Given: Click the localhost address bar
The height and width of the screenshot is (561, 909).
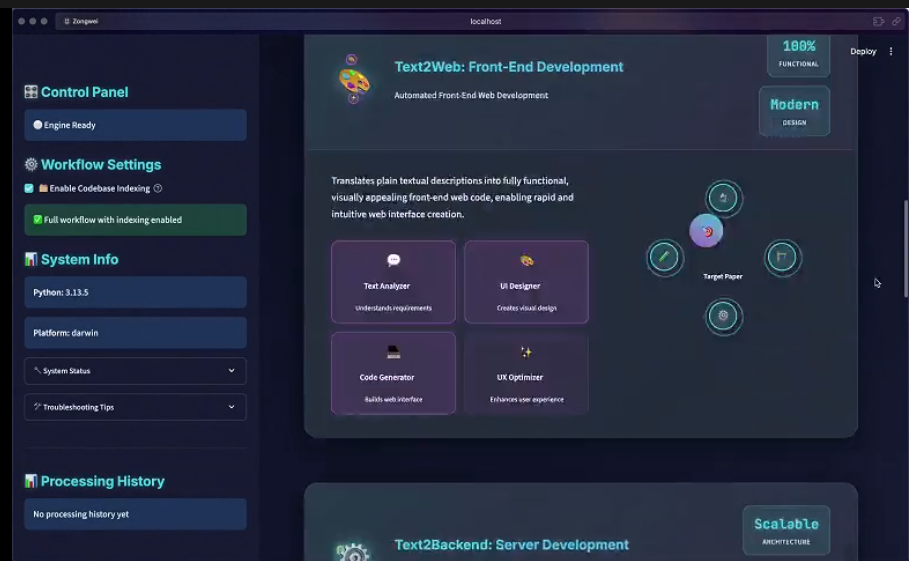Looking at the screenshot, I should point(486,21).
